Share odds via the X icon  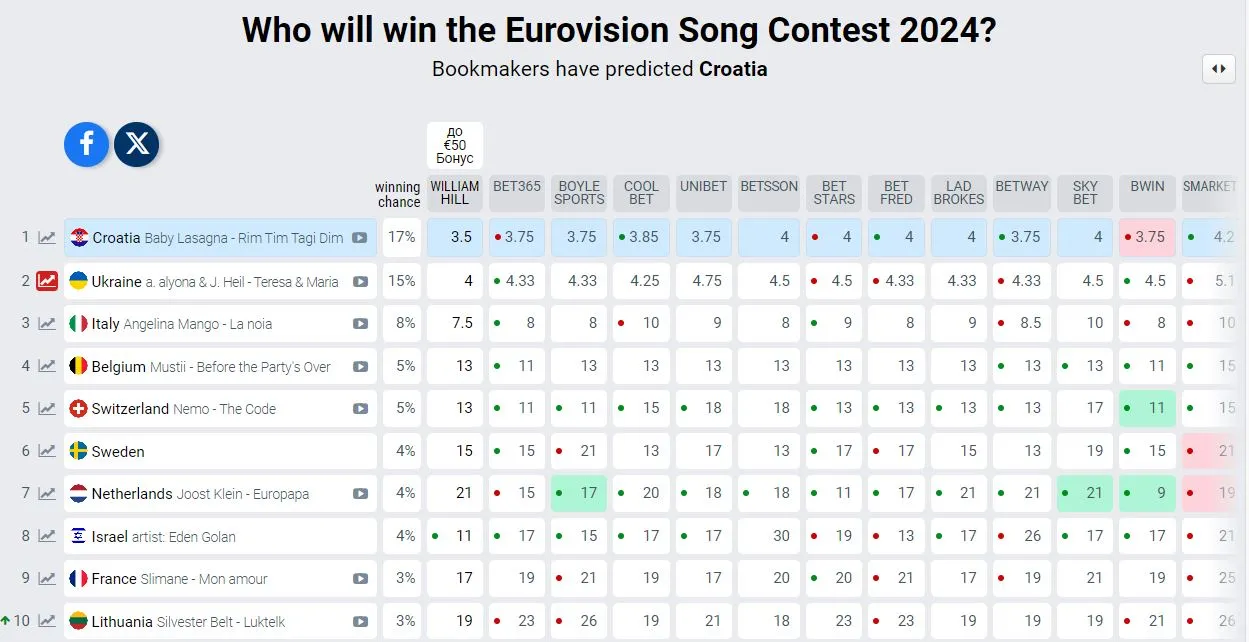[137, 144]
